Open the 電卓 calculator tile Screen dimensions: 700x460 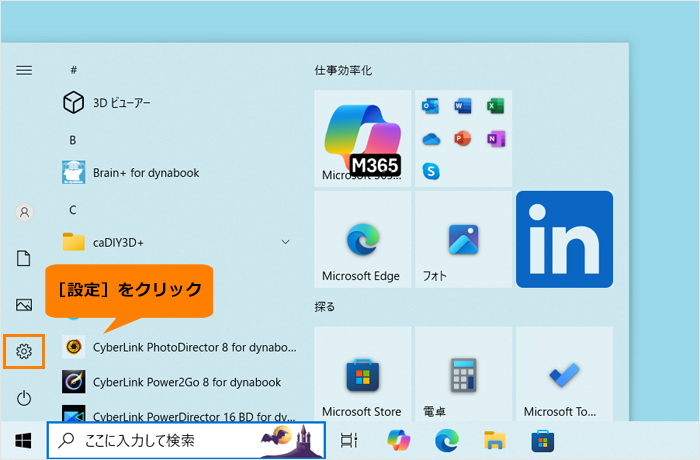[463, 374]
